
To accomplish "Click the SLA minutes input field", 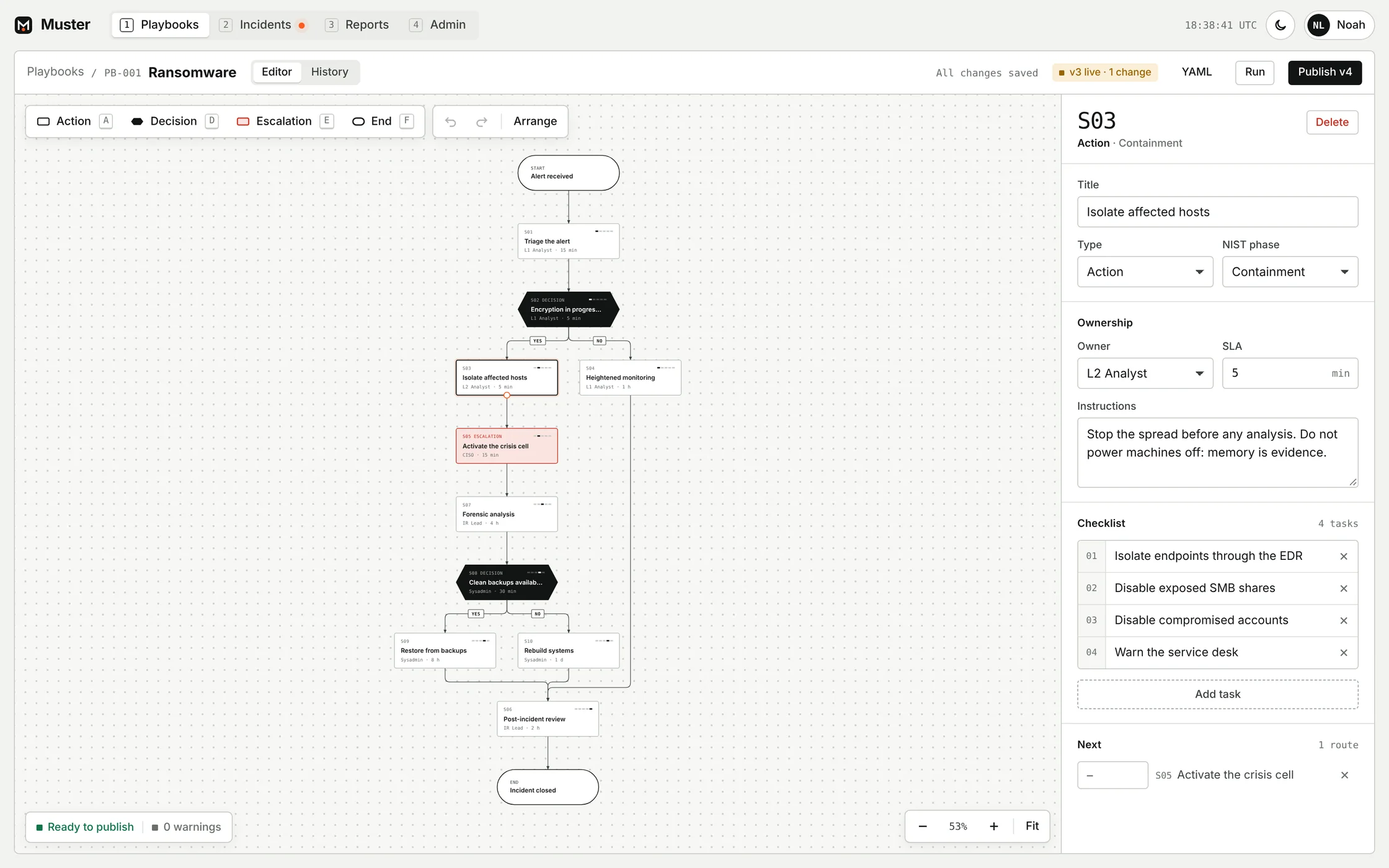I will click(x=1290, y=374).
